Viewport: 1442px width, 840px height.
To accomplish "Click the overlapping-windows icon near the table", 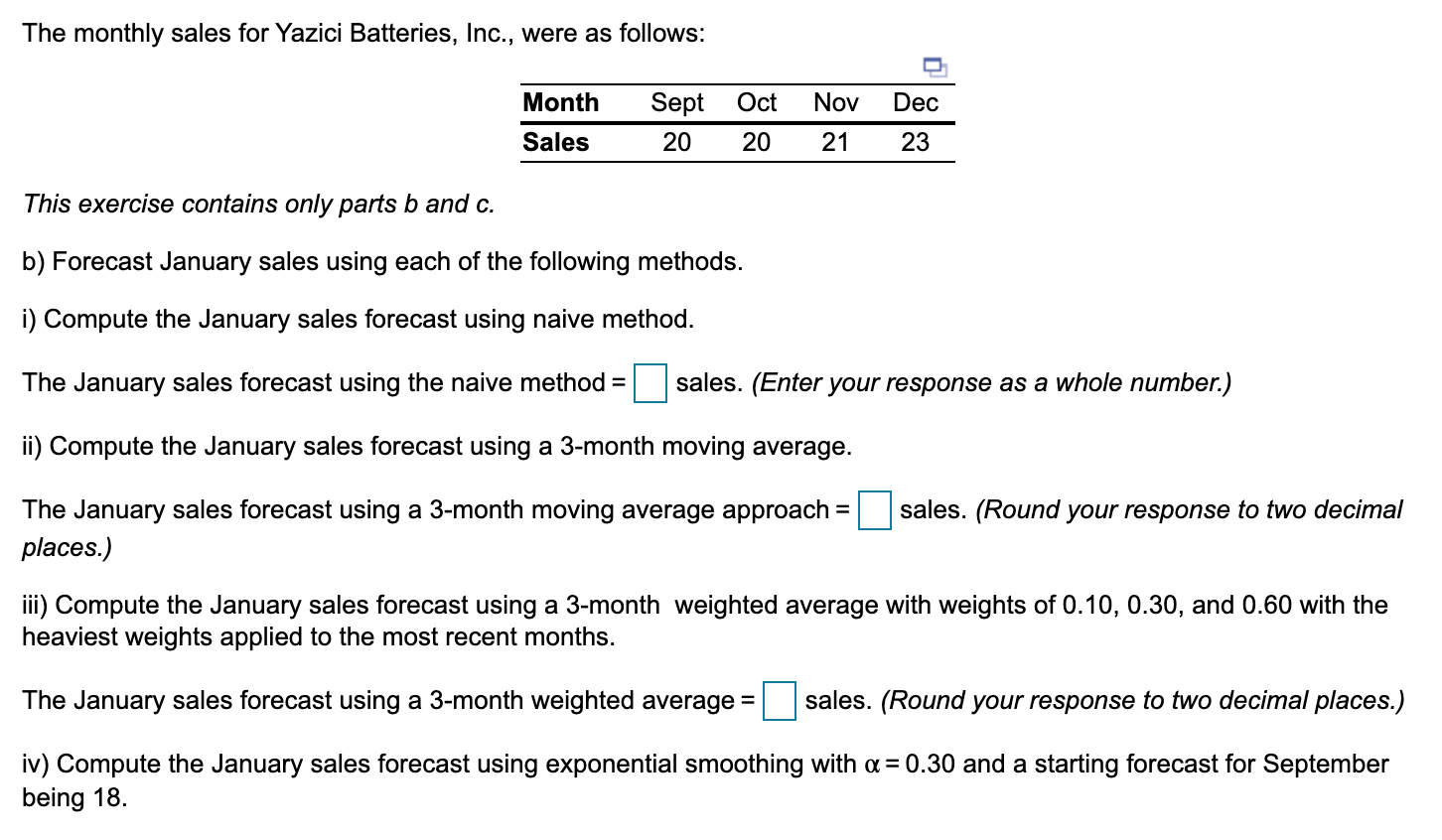I will click(x=934, y=67).
